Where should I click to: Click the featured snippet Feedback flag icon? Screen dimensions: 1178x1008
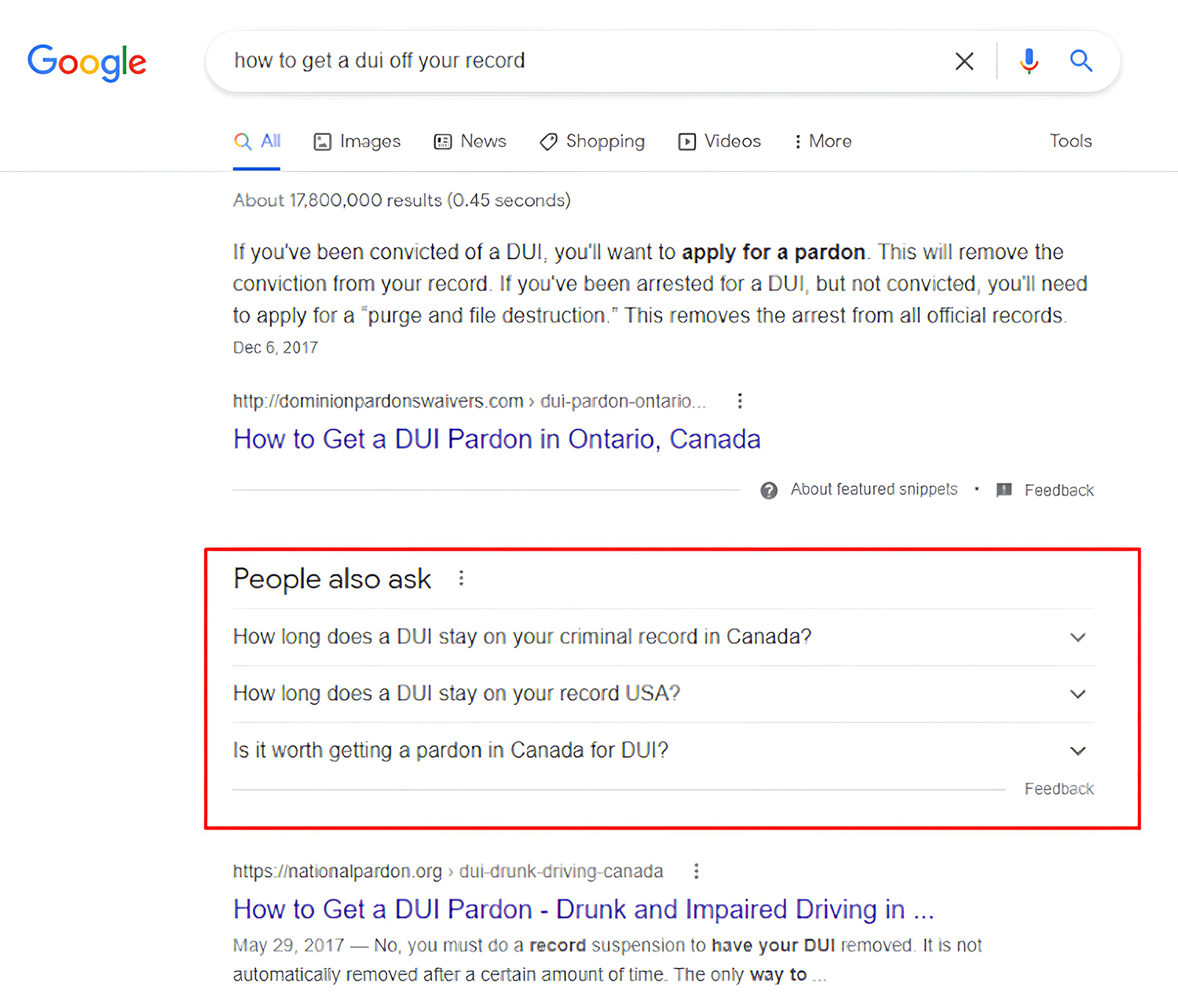point(1004,491)
